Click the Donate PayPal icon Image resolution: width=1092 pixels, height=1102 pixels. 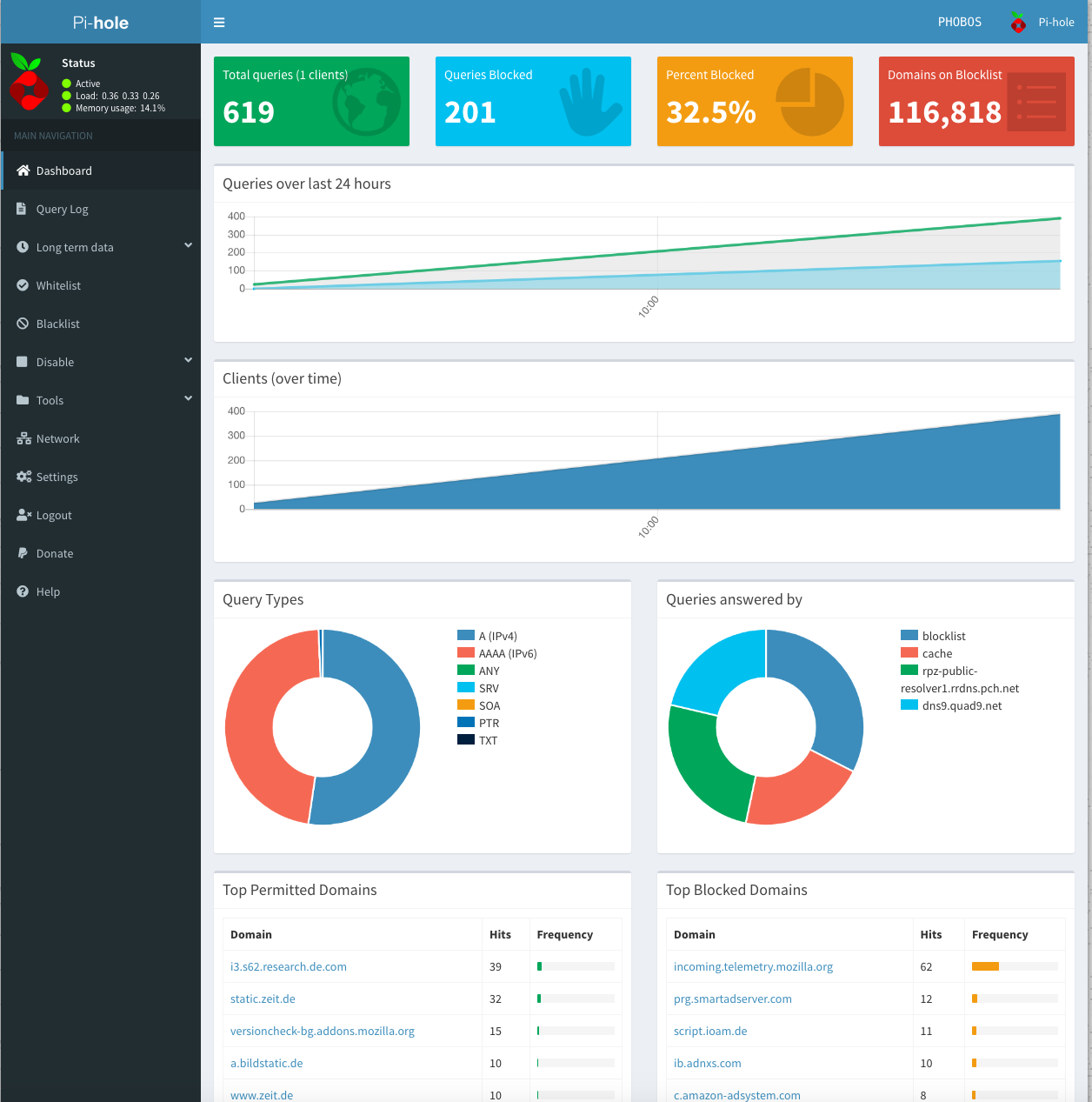click(22, 553)
